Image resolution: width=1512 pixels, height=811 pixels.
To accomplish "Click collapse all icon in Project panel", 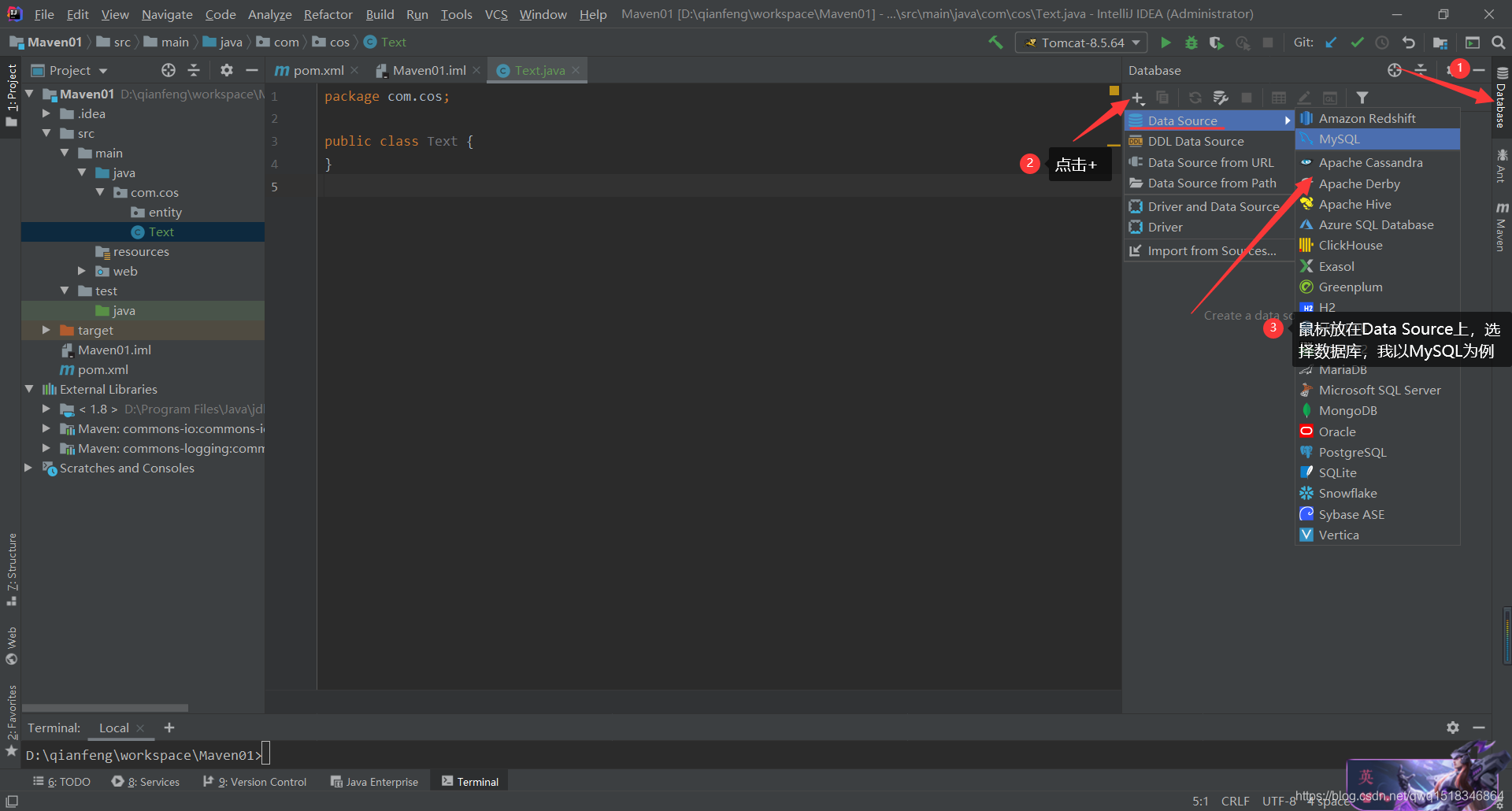I will [x=194, y=70].
